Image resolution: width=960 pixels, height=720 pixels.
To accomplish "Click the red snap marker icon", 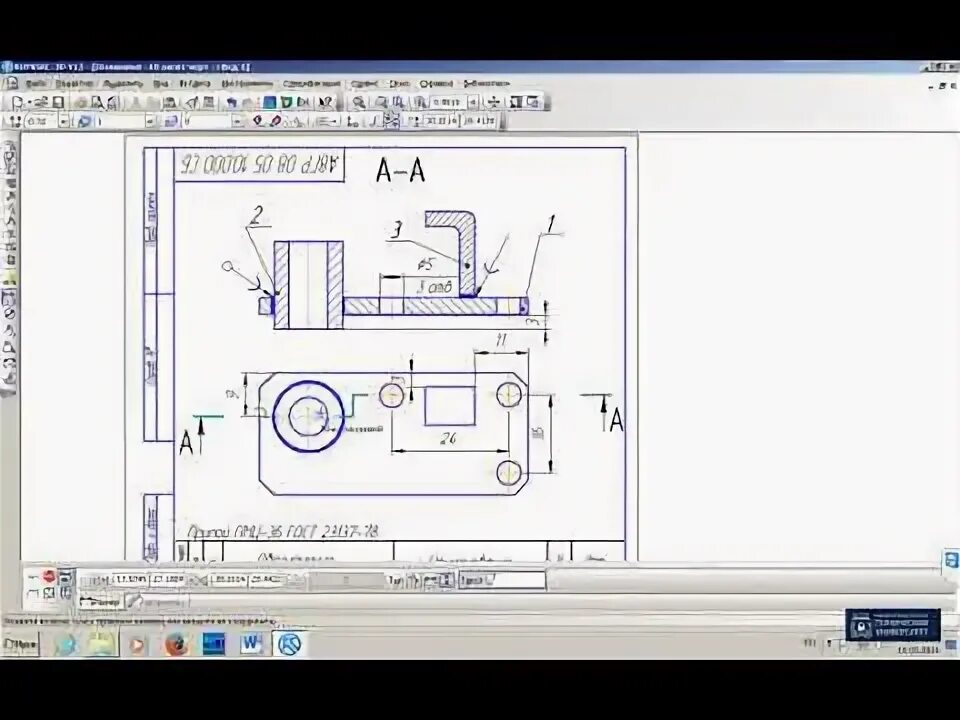I will coord(258,121).
